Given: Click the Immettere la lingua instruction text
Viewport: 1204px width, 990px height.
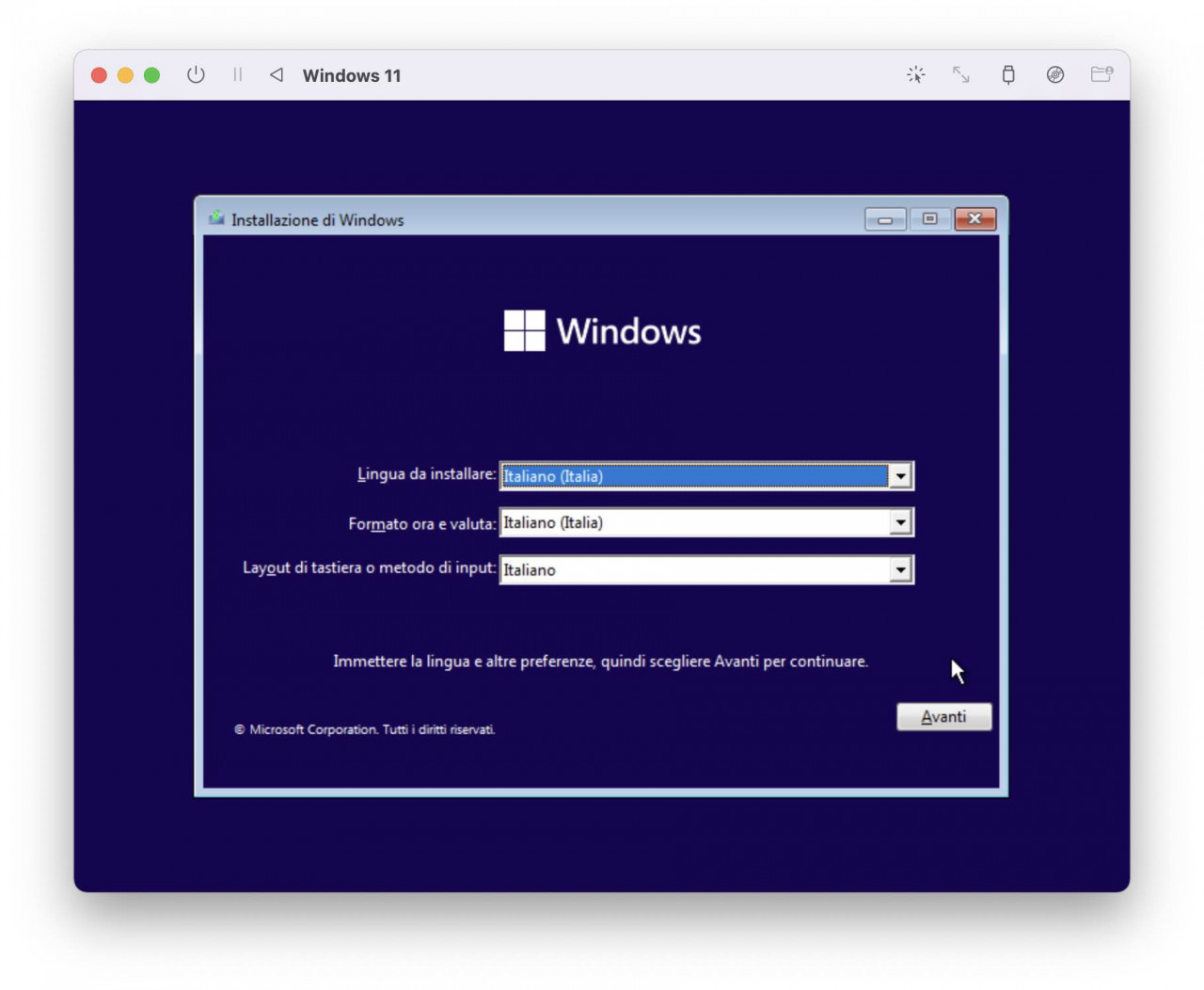Looking at the screenshot, I should tap(600, 662).
